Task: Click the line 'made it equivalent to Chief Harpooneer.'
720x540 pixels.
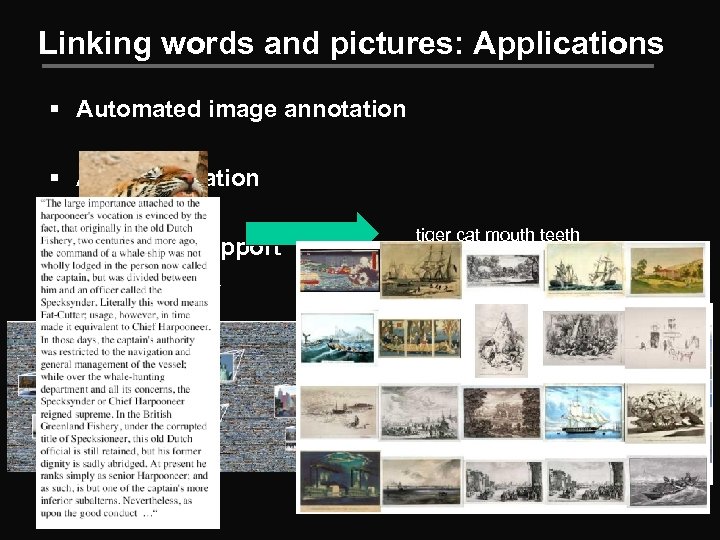Action: coord(125,327)
